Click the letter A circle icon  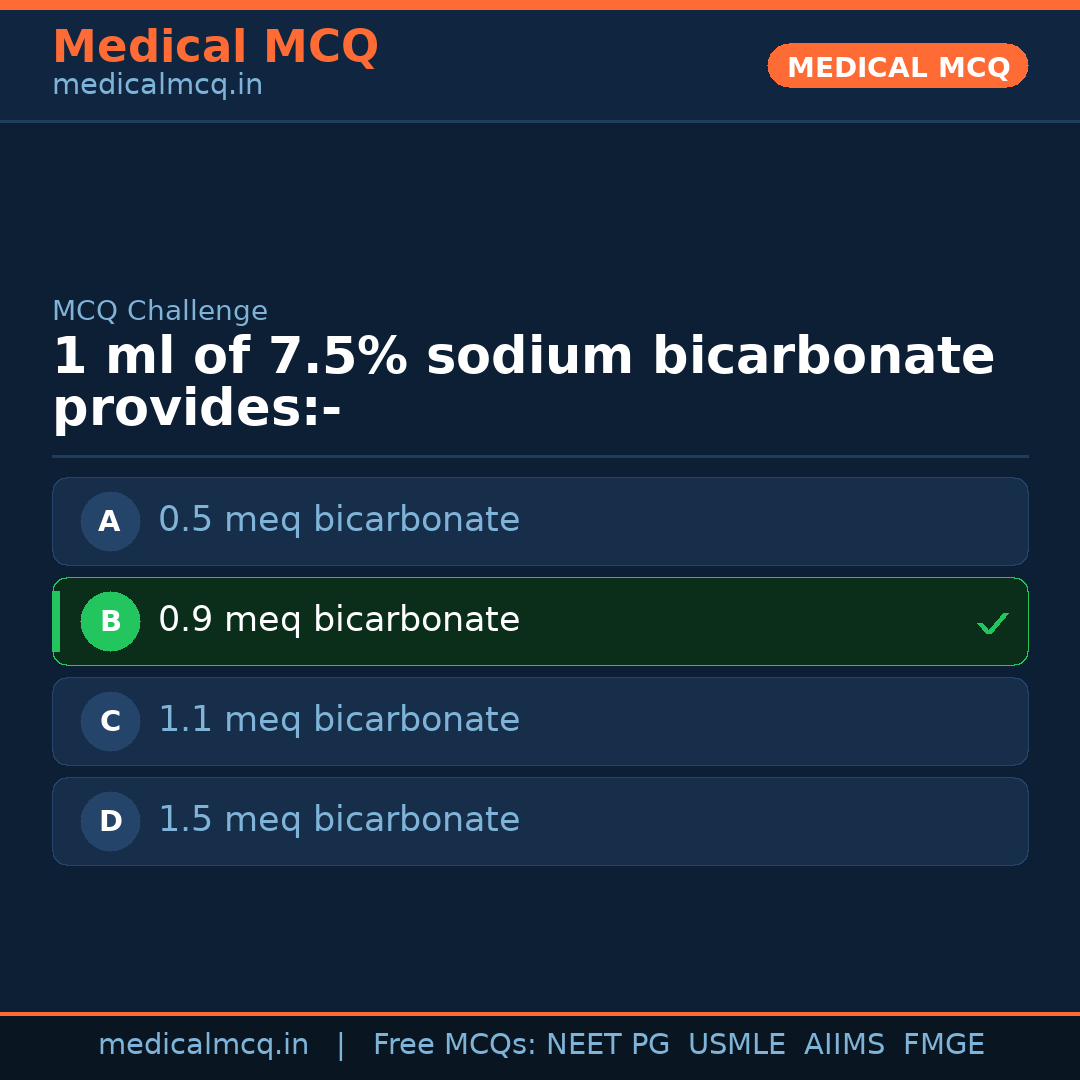[x=110, y=521]
